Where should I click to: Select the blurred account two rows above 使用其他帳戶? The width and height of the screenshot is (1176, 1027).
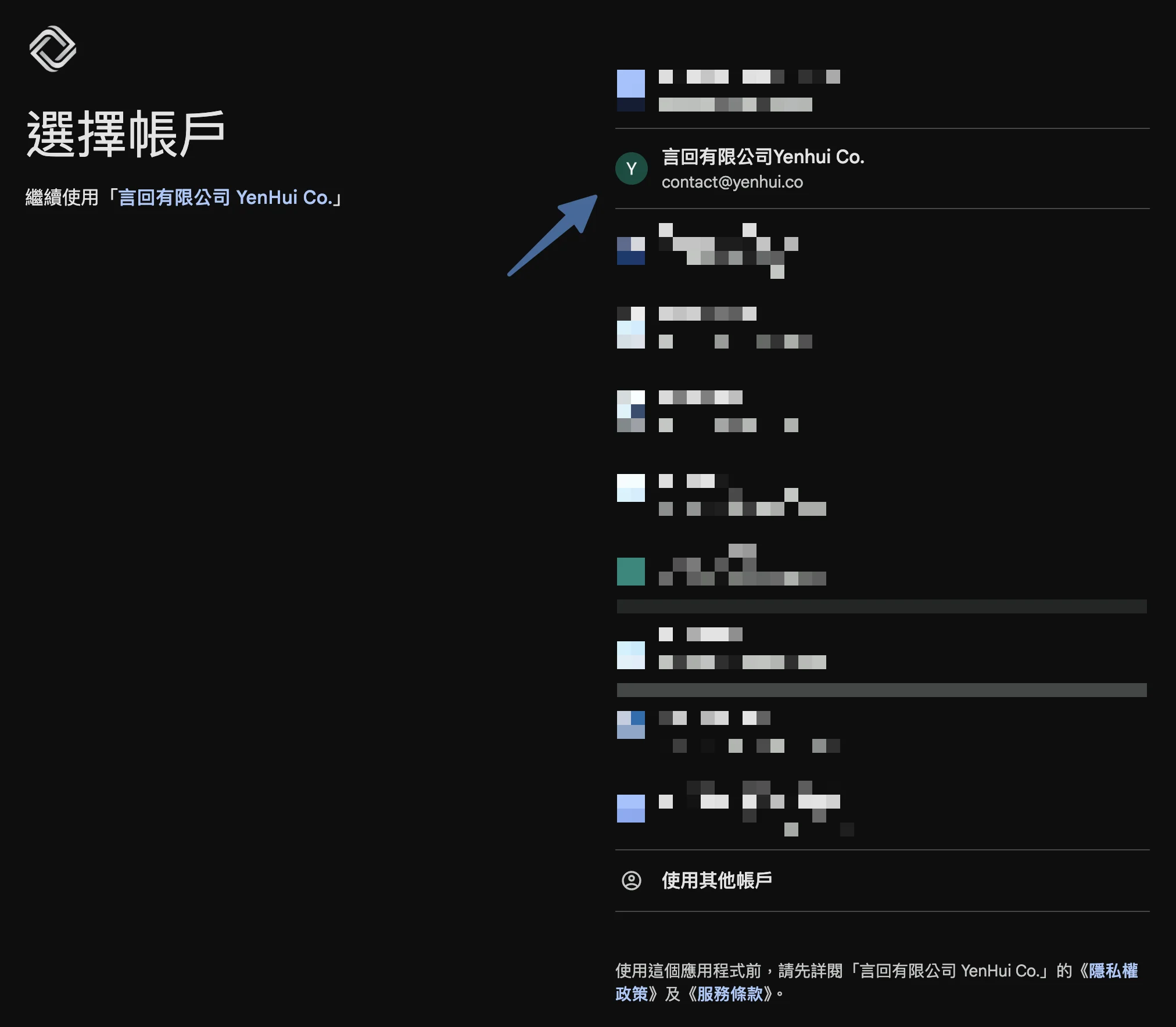click(882, 732)
